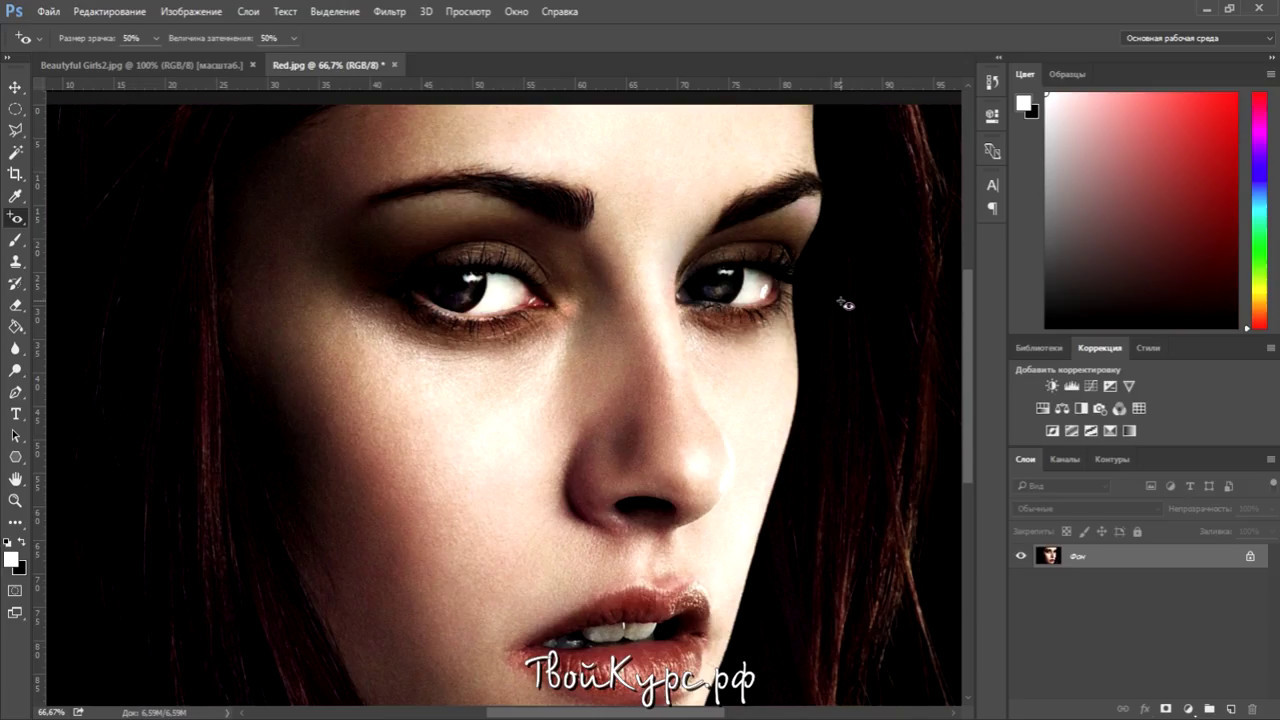Select the Фон layer thumbnail
Image resolution: width=1280 pixels, height=720 pixels.
pos(1048,556)
